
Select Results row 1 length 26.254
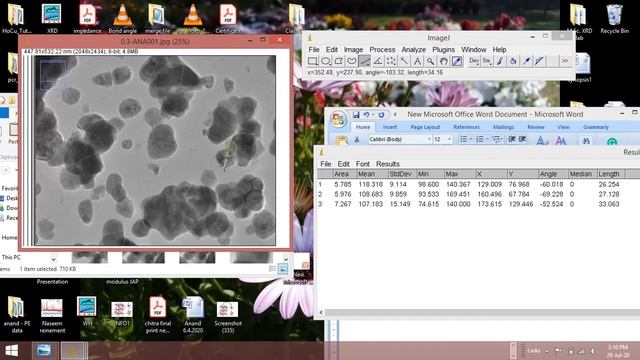click(x=609, y=184)
